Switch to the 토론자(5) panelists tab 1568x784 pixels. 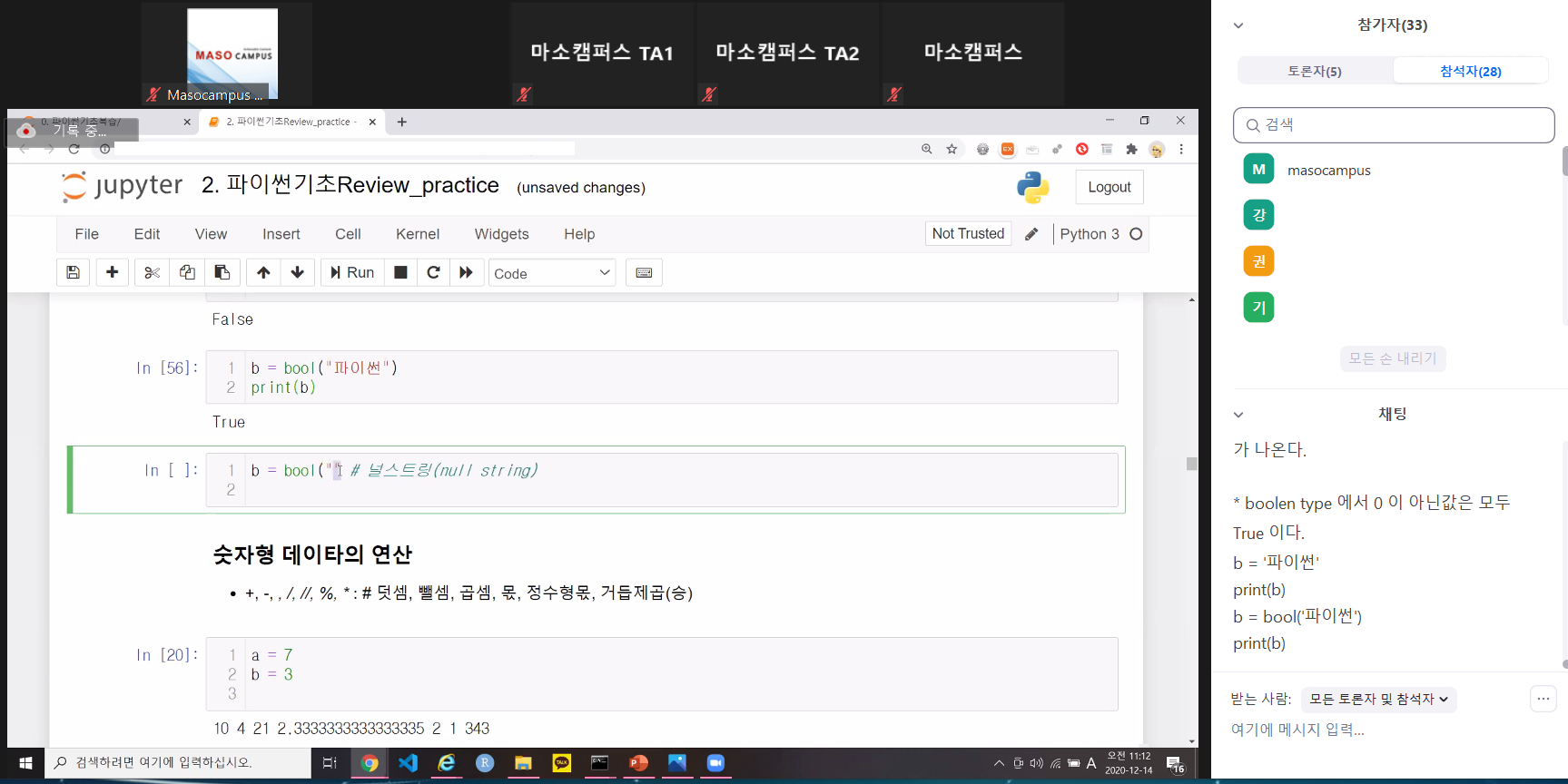[1314, 71]
